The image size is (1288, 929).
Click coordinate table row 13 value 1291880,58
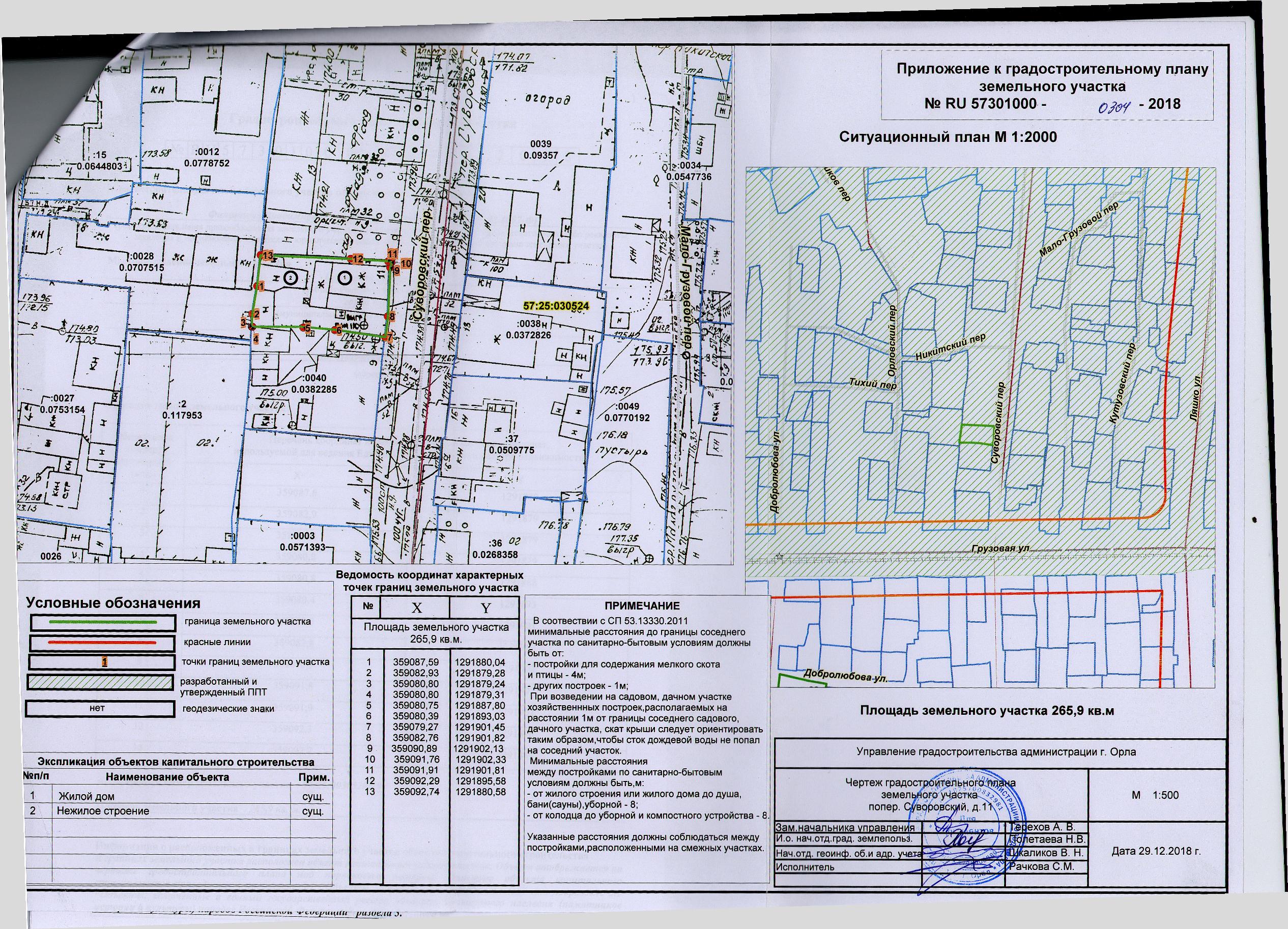(479, 792)
